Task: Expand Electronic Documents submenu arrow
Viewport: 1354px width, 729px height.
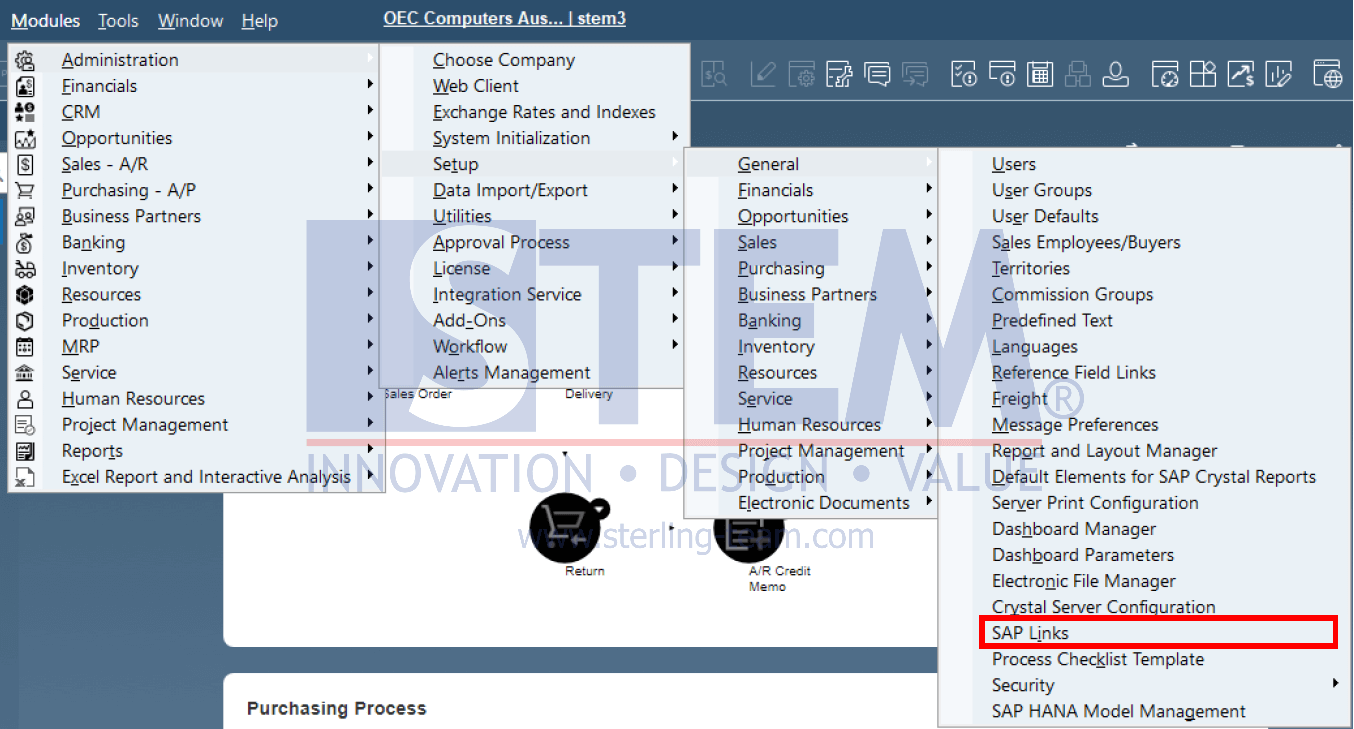Action: coord(929,502)
